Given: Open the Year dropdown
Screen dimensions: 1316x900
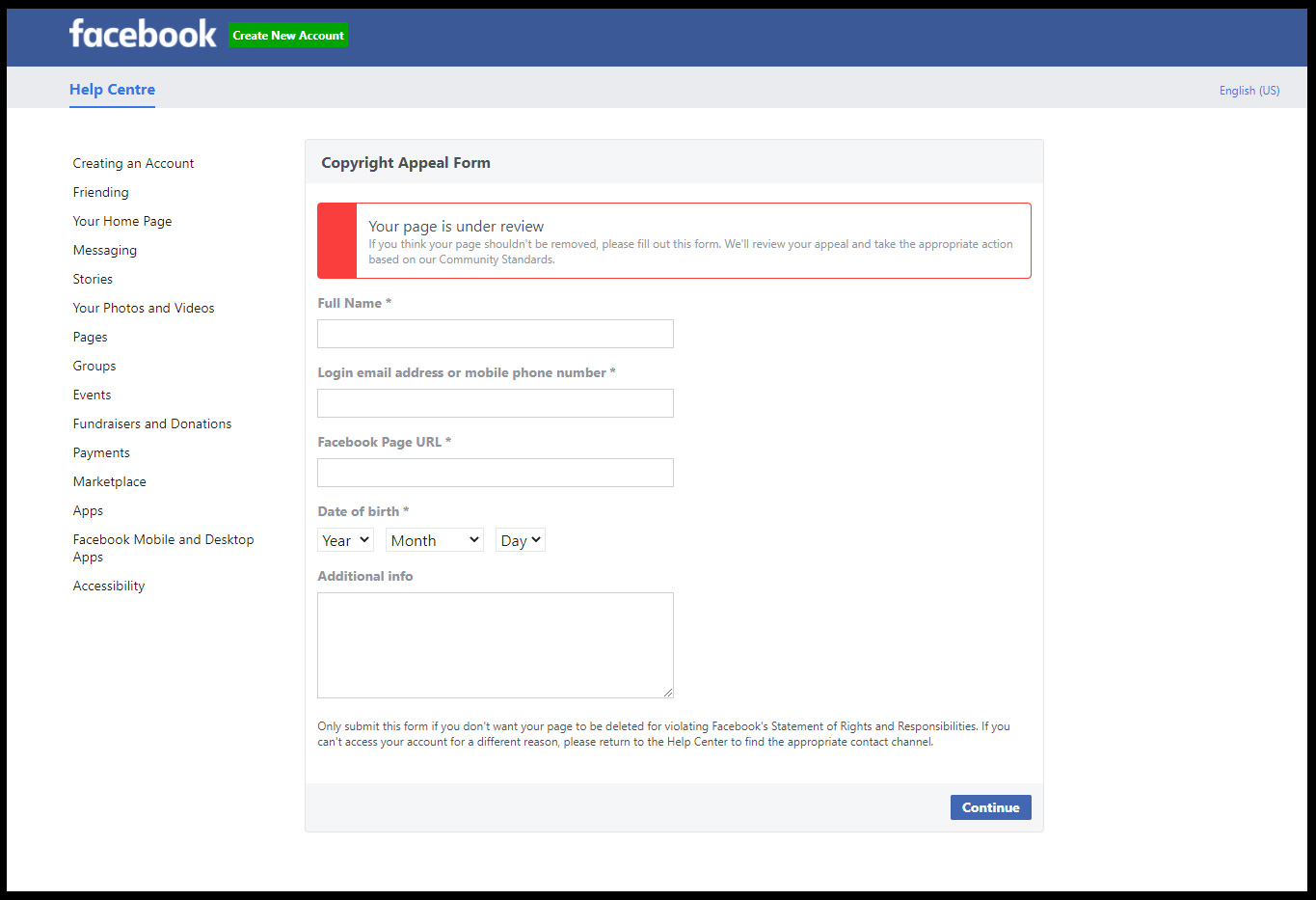Looking at the screenshot, I should [345, 540].
